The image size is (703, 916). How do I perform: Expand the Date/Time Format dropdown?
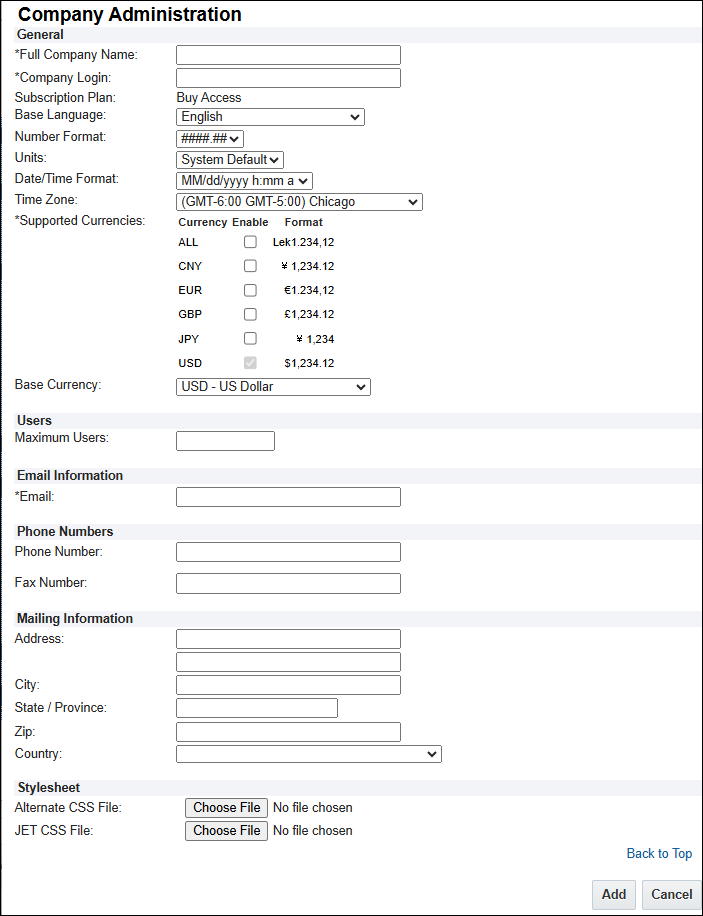coord(244,181)
